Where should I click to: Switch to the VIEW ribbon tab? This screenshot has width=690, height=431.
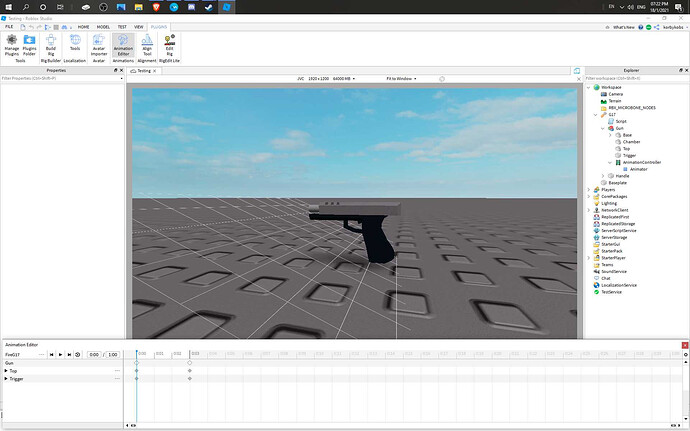point(139,27)
